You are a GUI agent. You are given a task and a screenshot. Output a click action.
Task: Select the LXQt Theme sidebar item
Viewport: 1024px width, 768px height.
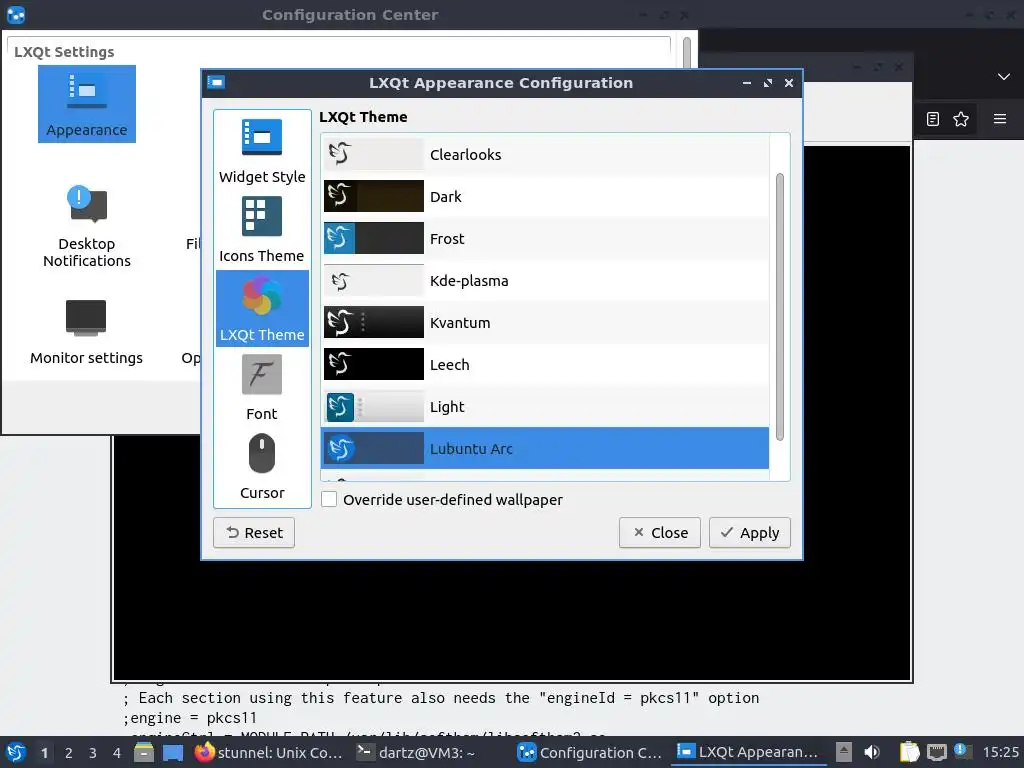[262, 308]
